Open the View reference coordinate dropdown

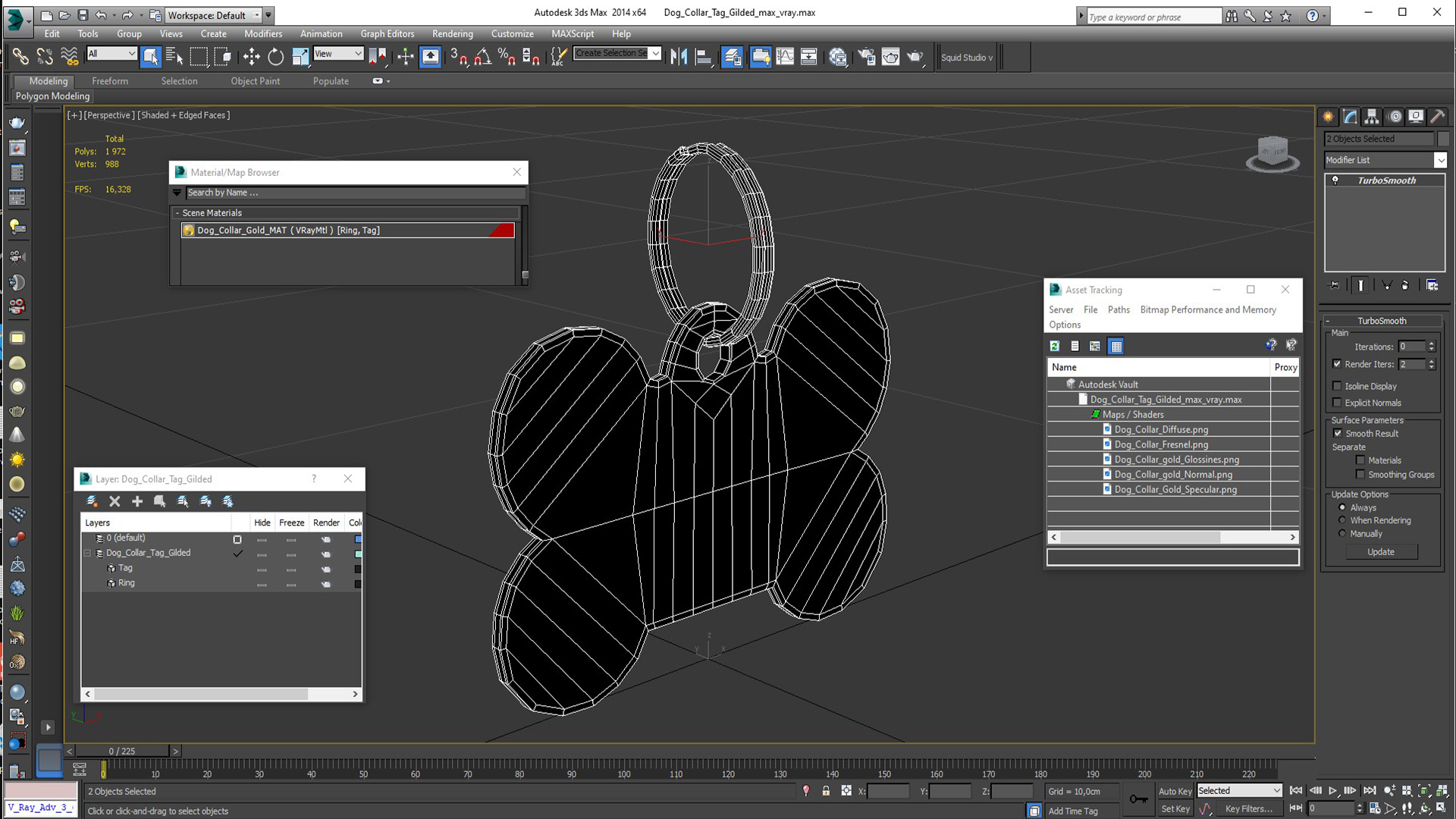(338, 54)
